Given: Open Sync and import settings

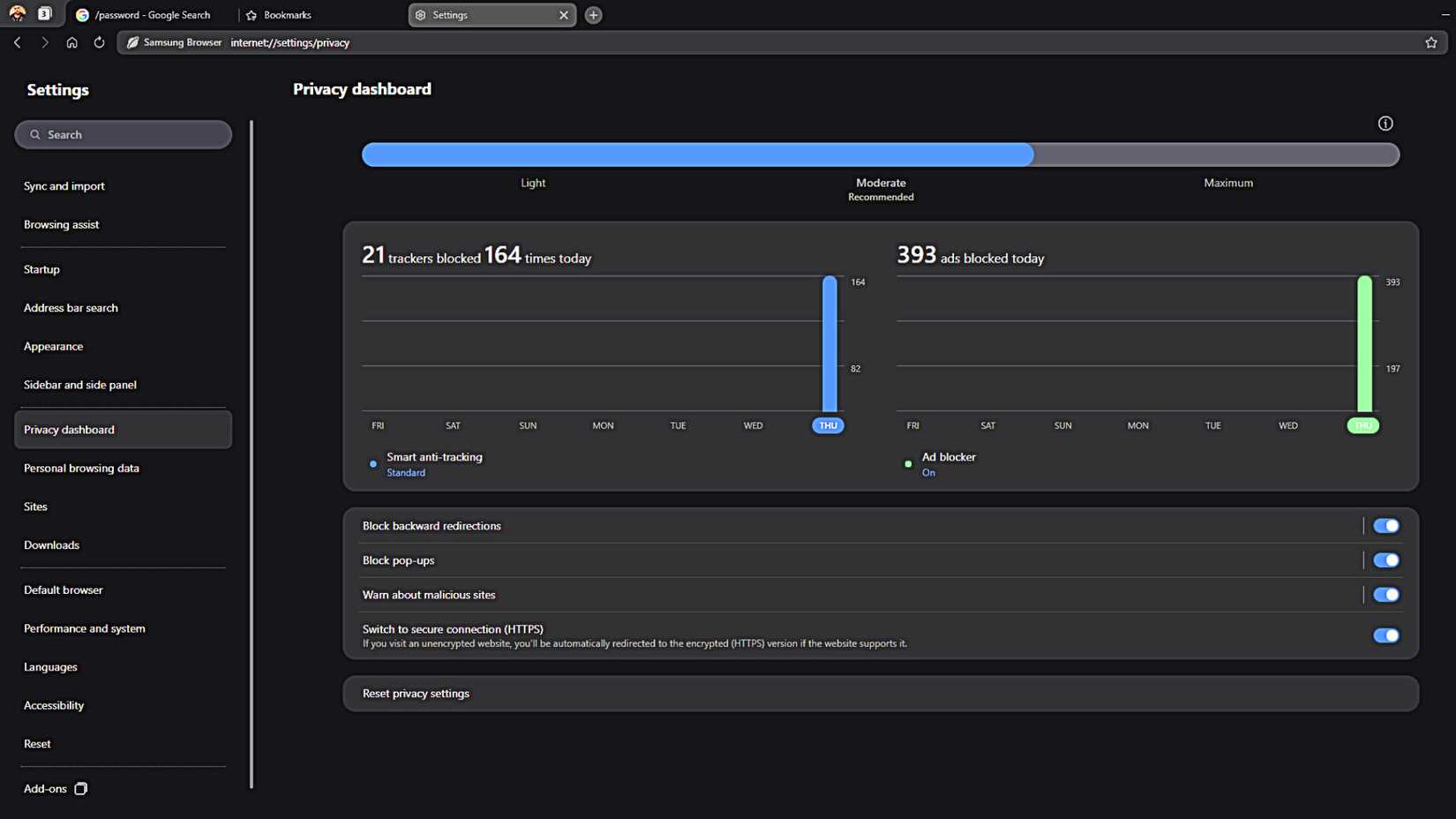Looking at the screenshot, I should point(124,186).
